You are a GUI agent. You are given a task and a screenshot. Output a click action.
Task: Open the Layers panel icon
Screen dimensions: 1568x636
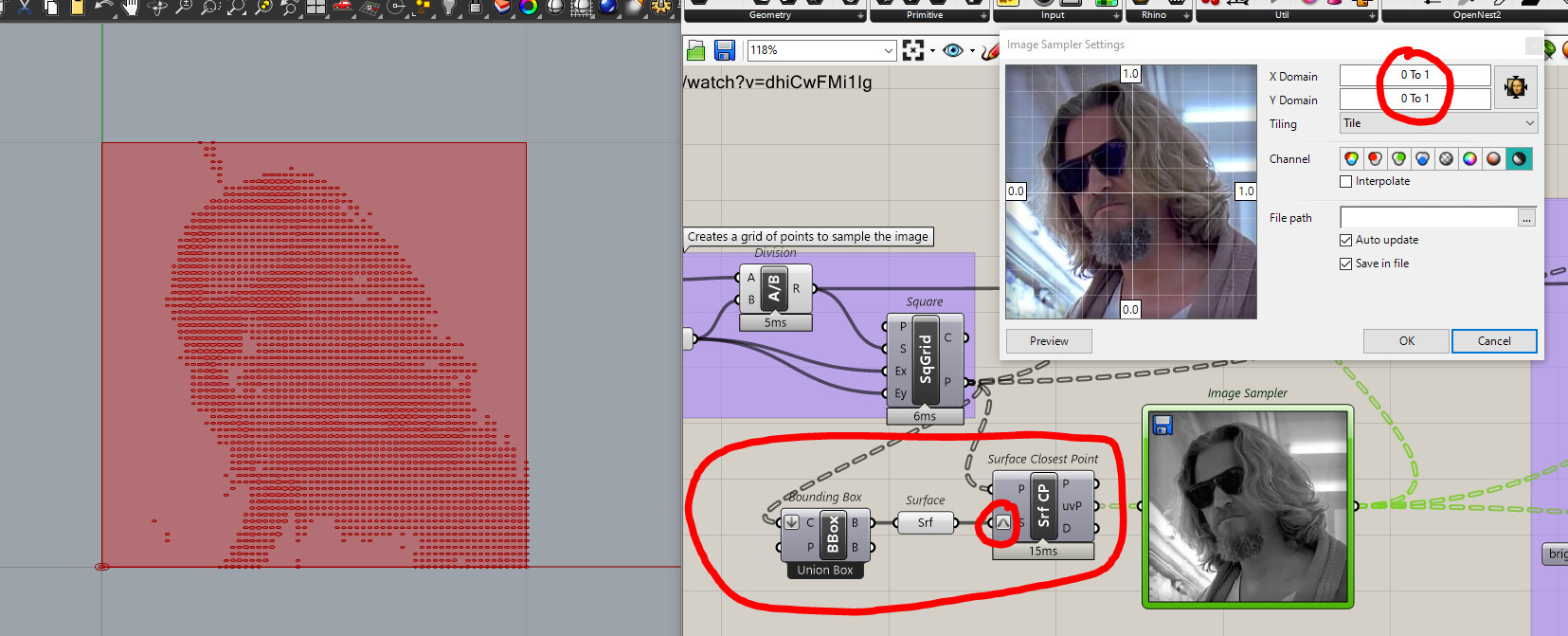coord(502,6)
